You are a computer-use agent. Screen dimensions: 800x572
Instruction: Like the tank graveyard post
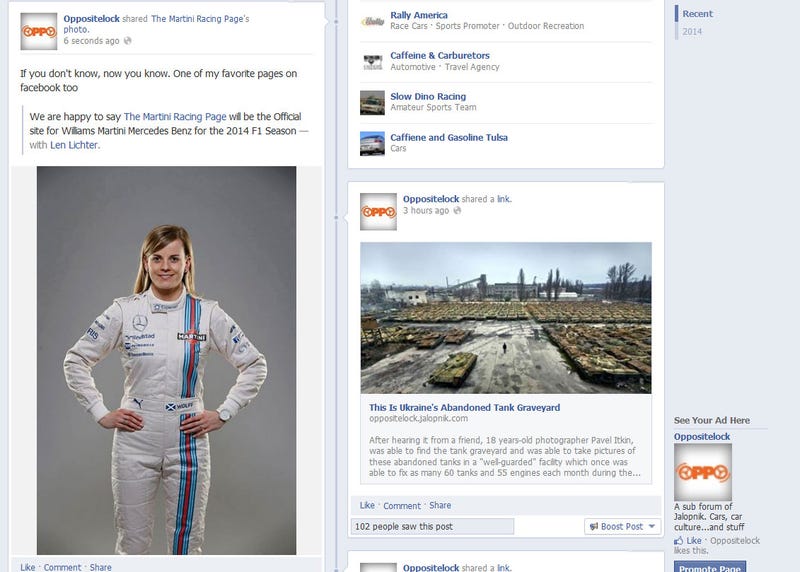coord(367,505)
